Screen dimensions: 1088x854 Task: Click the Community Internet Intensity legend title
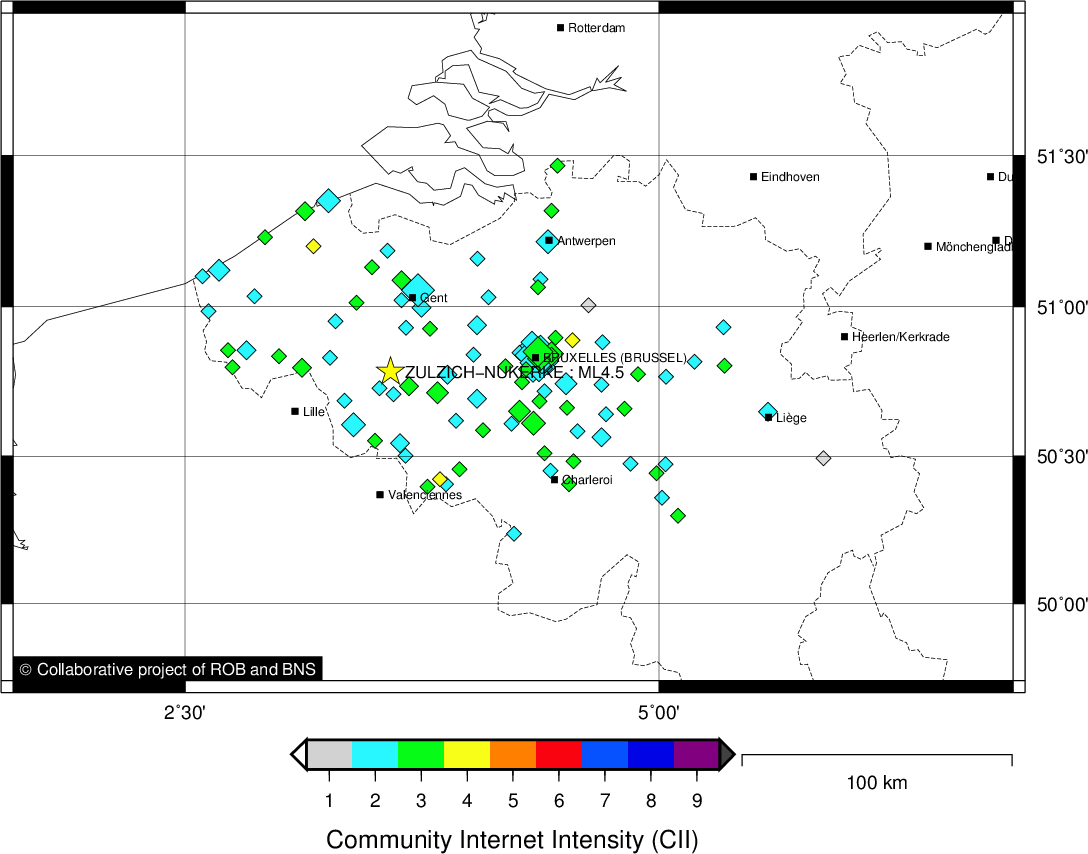click(512, 839)
